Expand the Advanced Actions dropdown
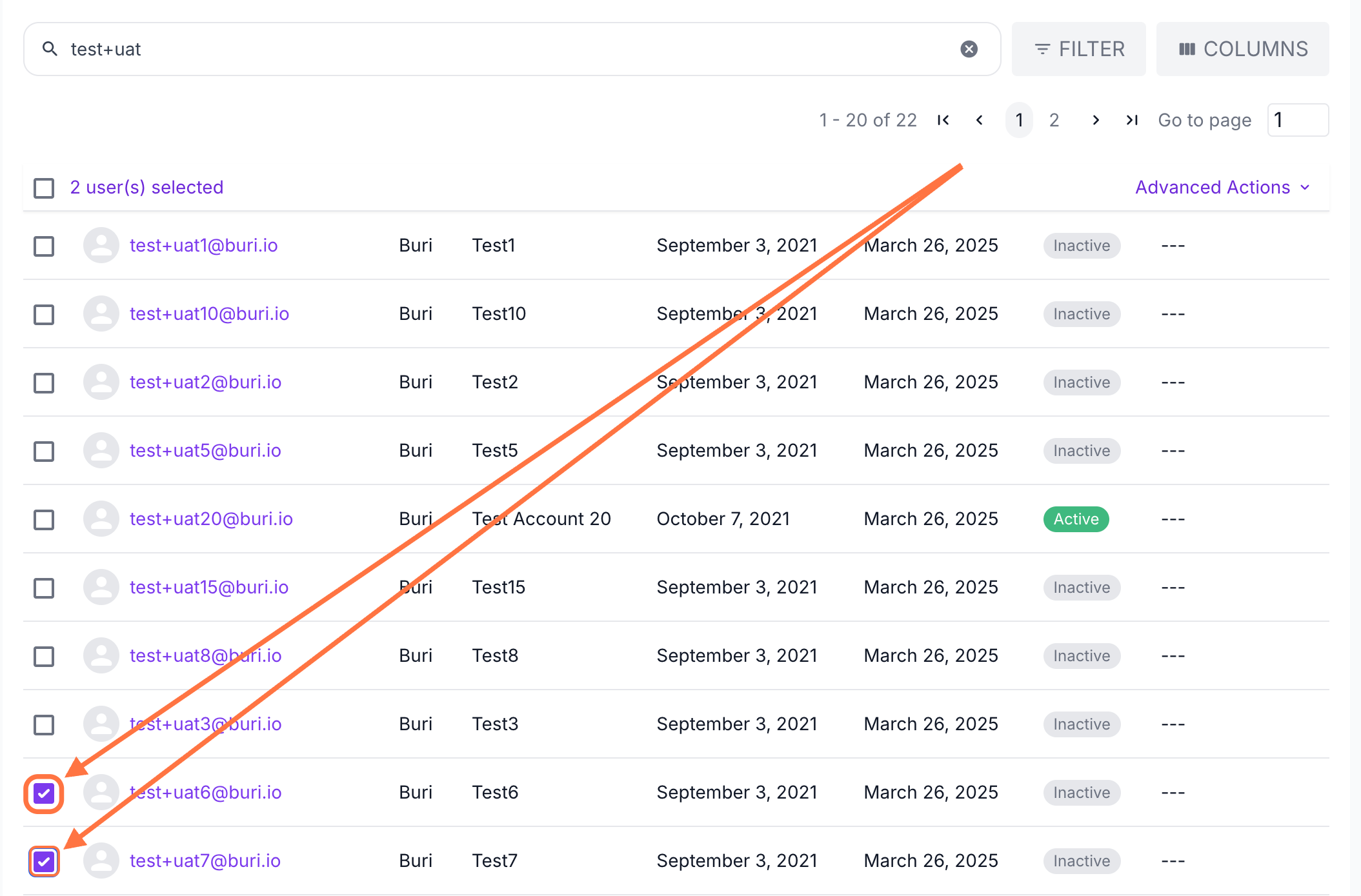The image size is (1361, 896). coord(1222,187)
